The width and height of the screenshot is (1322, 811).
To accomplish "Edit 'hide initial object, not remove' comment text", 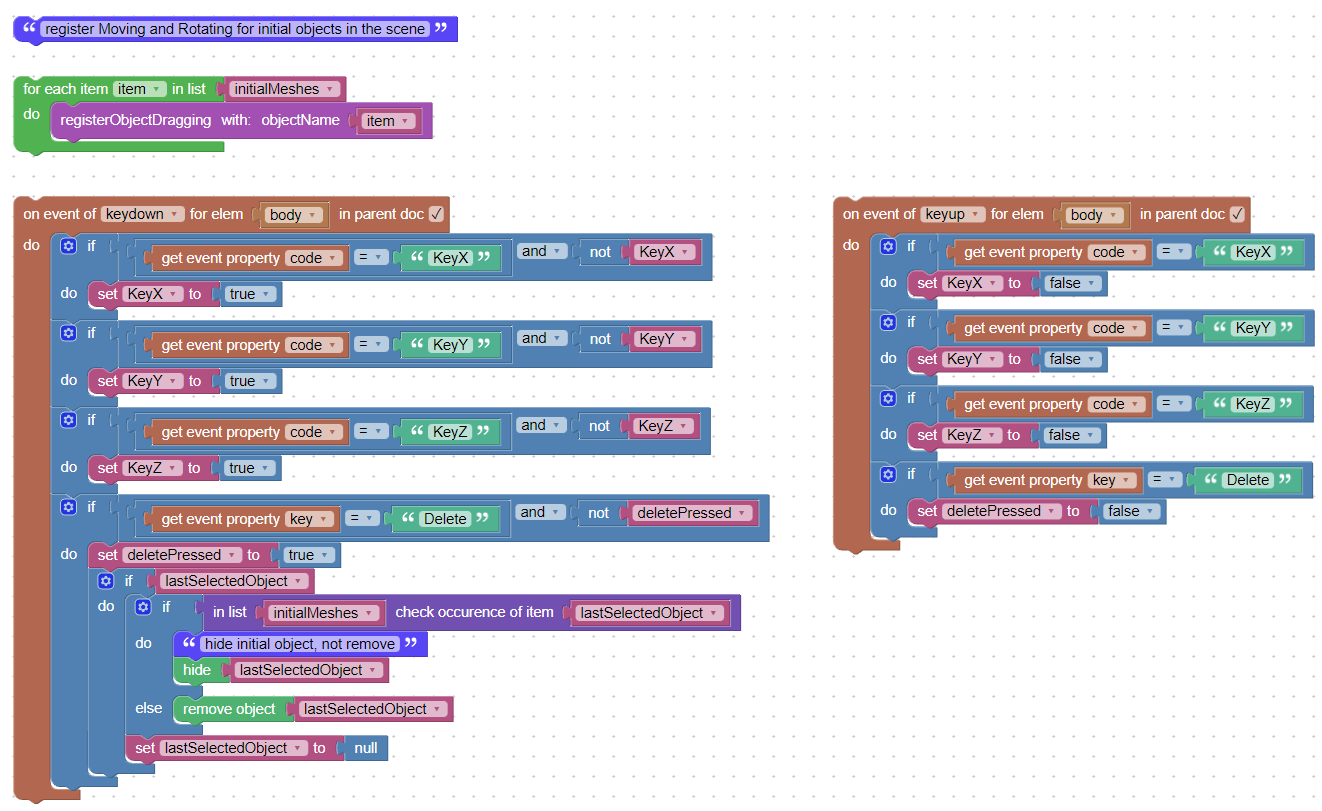I will 300,644.
